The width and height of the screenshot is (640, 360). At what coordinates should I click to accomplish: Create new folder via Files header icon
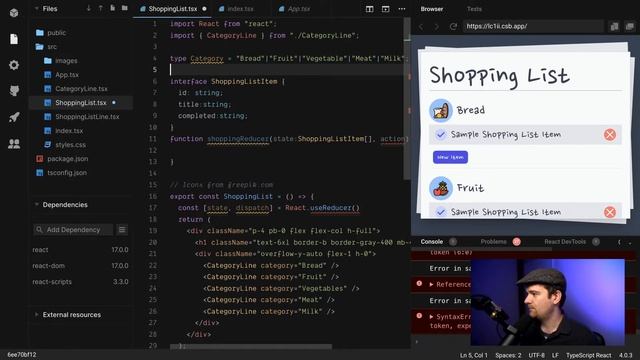[124, 8]
